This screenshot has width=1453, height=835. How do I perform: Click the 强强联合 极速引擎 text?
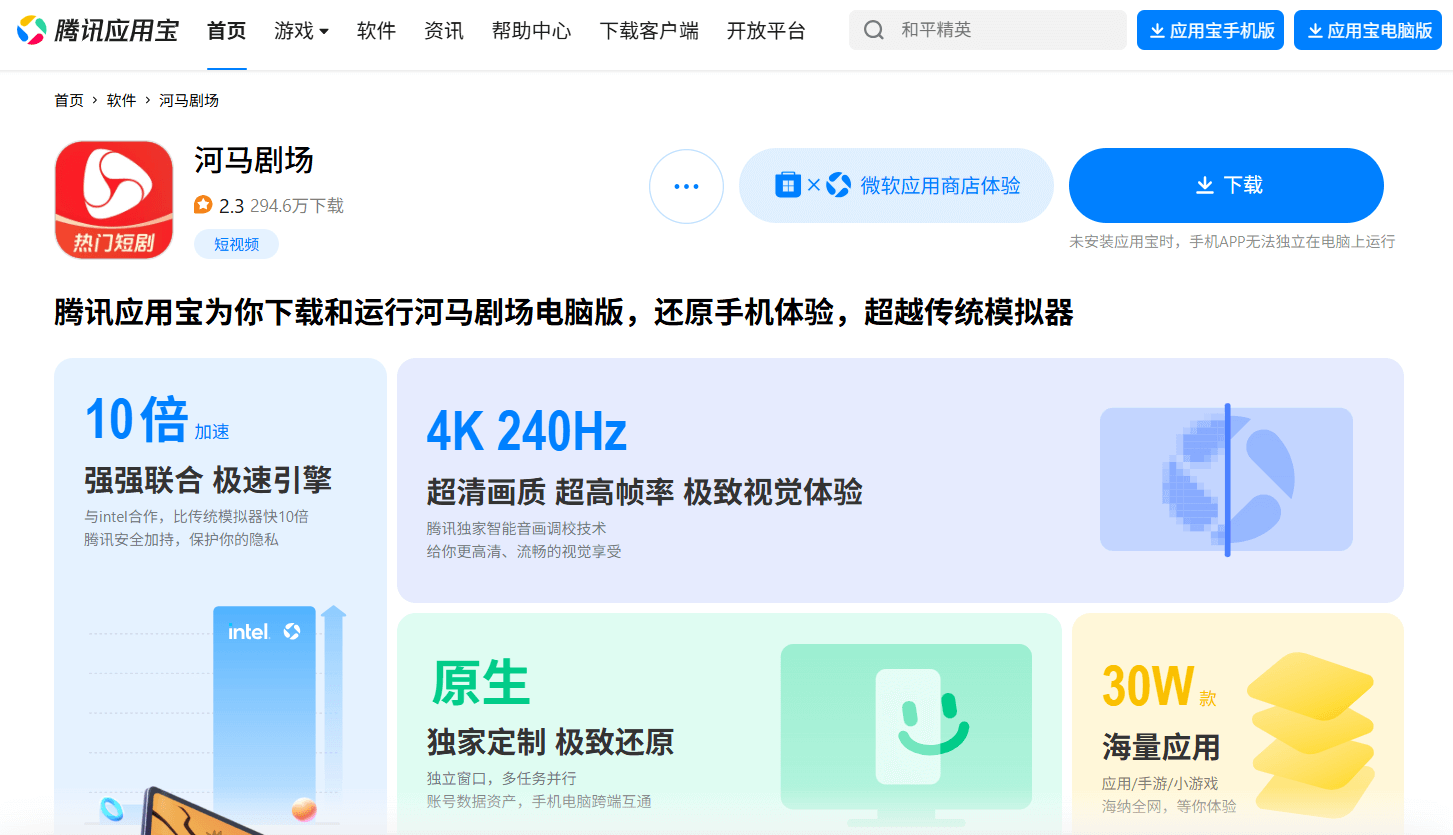(208, 480)
